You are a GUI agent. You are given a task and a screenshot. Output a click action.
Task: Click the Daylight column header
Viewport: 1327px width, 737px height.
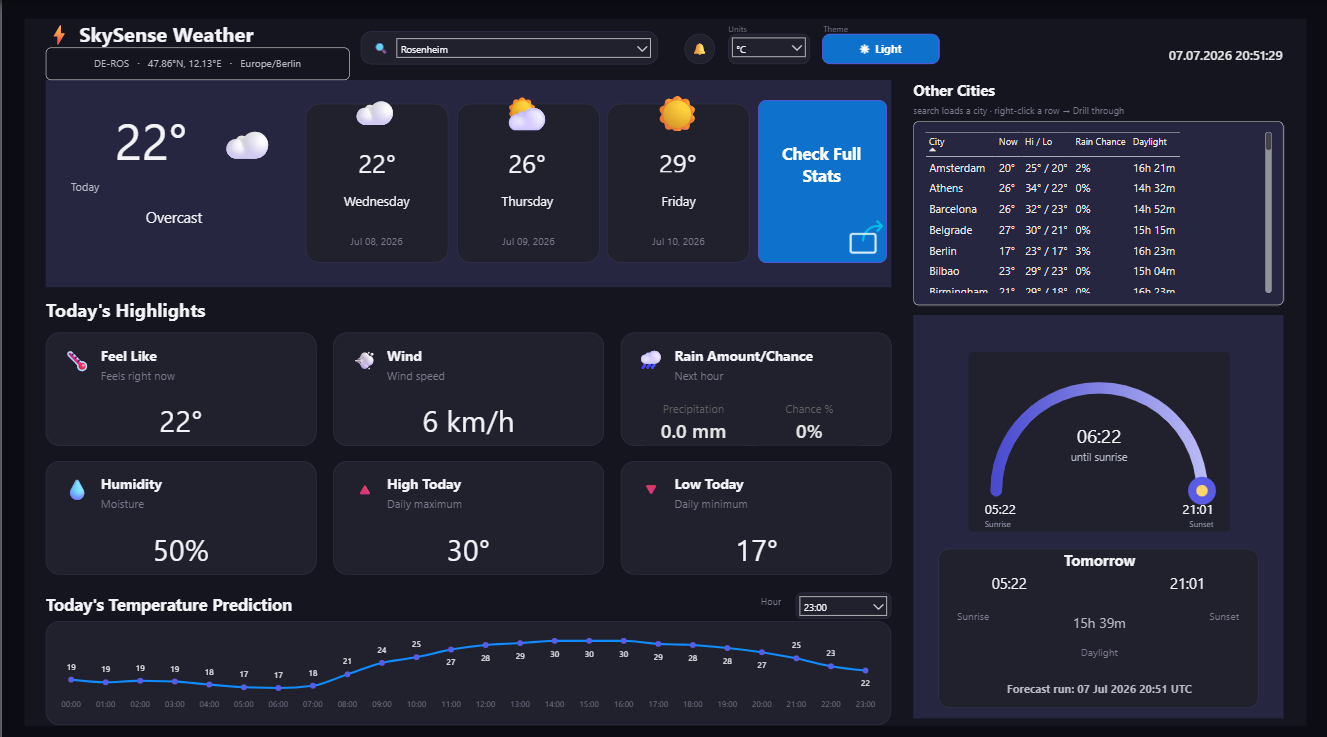1150,142
